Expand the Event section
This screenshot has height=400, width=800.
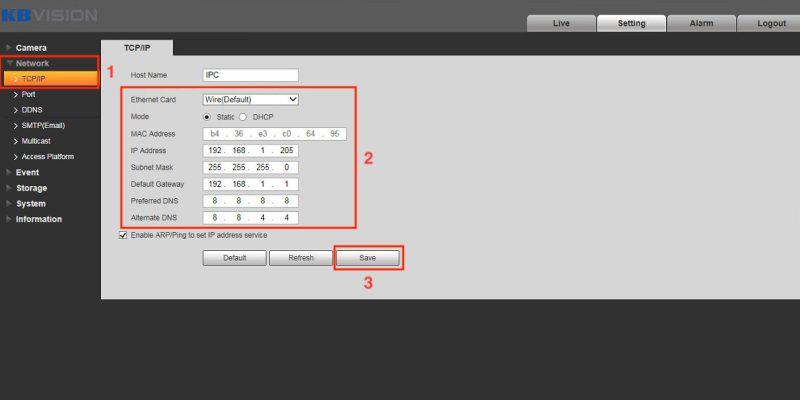pyautogui.click(x=28, y=172)
